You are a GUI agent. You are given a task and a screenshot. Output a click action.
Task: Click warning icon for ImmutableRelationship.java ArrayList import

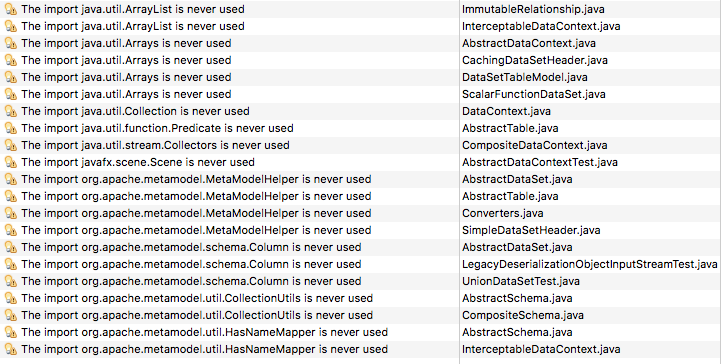pos(11,9)
